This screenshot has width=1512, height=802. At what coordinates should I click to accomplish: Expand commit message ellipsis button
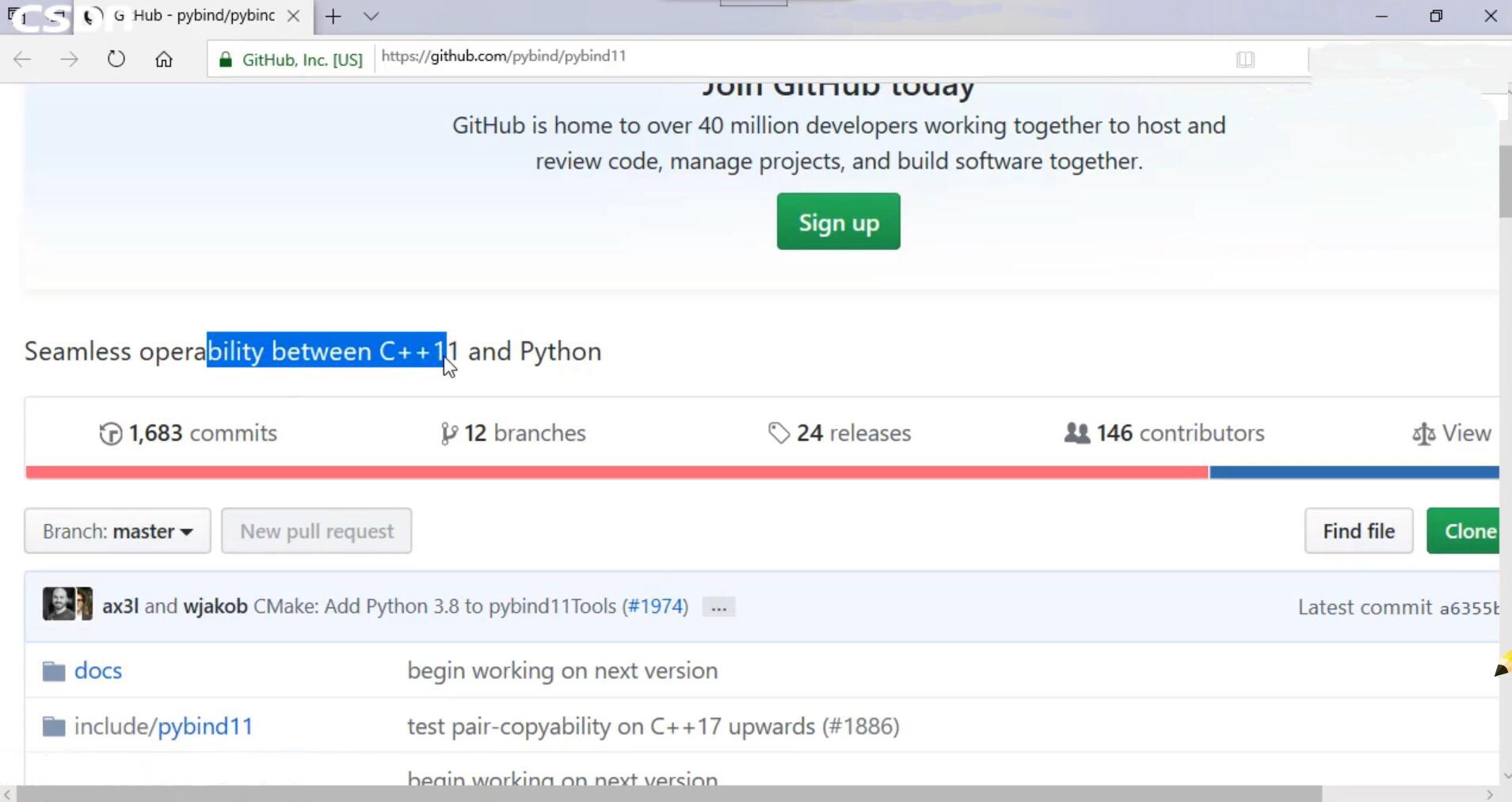[x=718, y=607]
